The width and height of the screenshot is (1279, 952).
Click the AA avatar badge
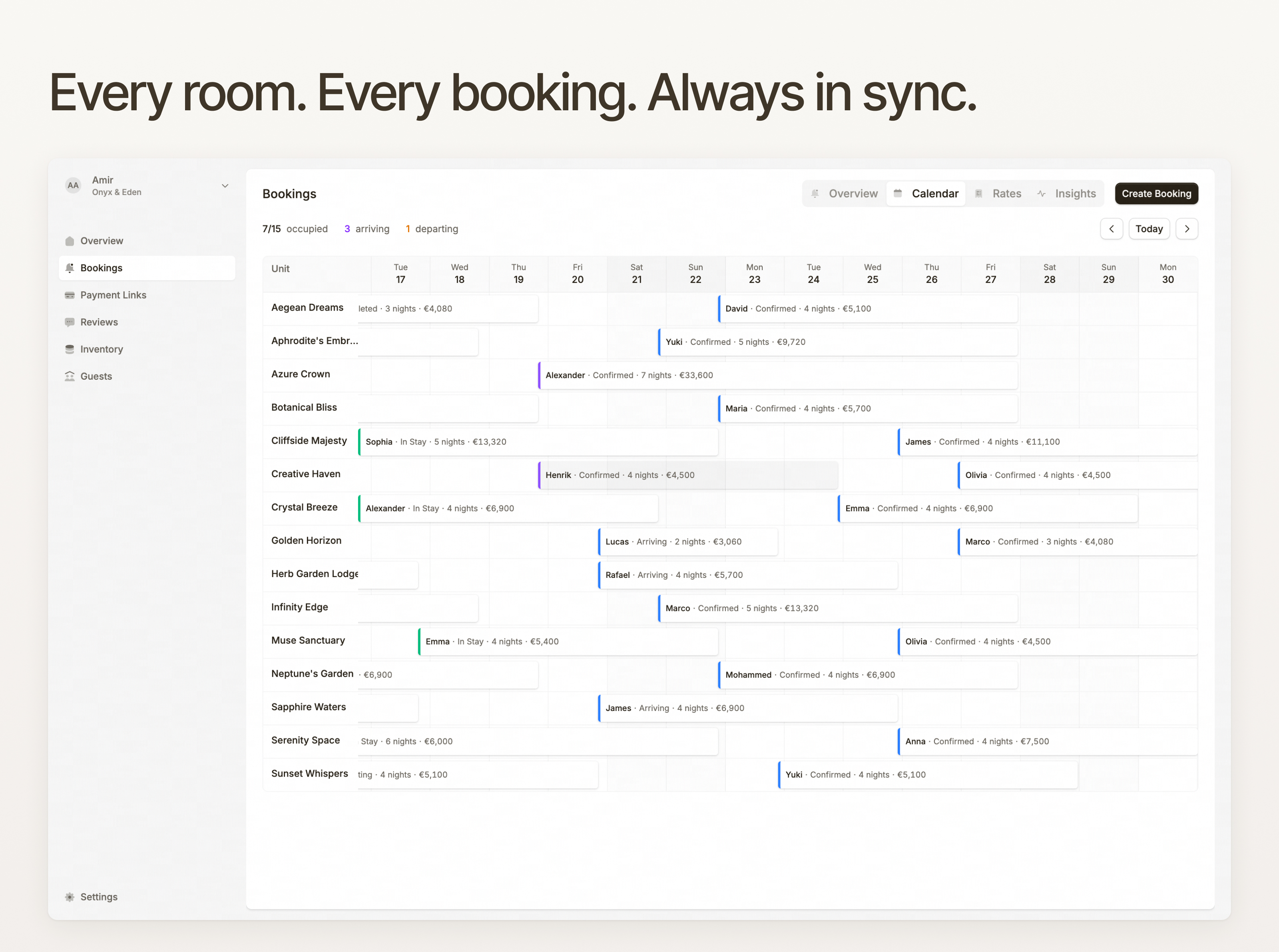click(73, 185)
